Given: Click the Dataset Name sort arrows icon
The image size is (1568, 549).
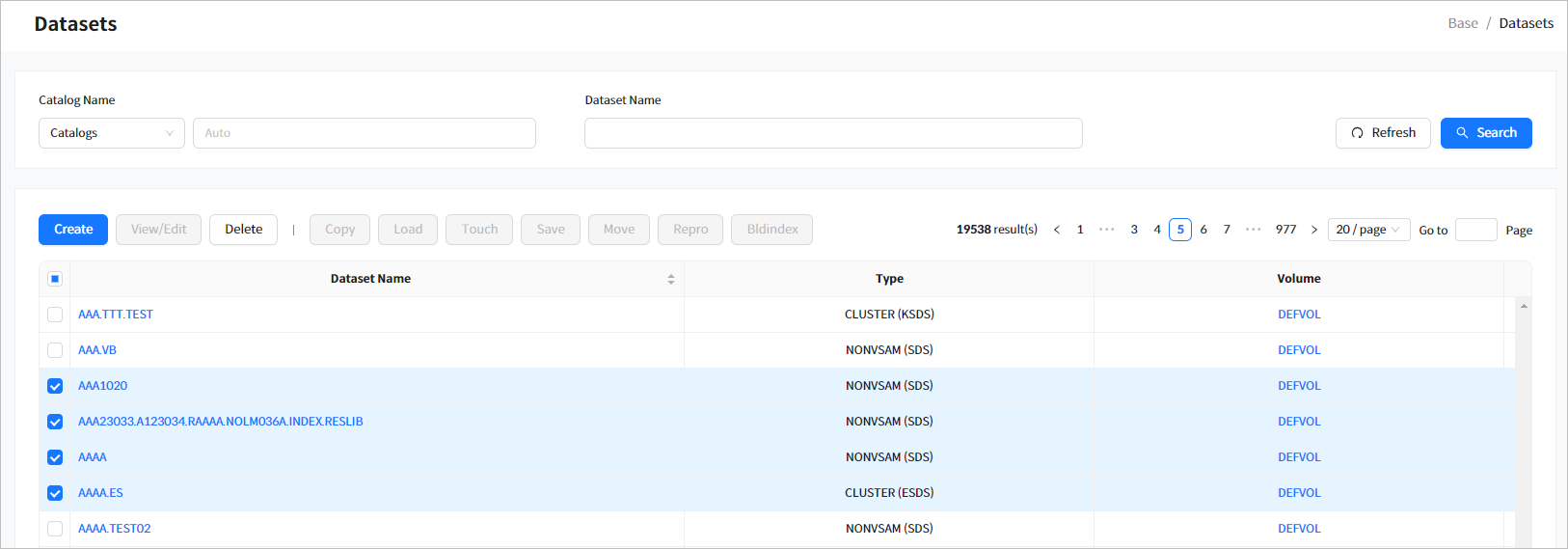Looking at the screenshot, I should (x=671, y=279).
